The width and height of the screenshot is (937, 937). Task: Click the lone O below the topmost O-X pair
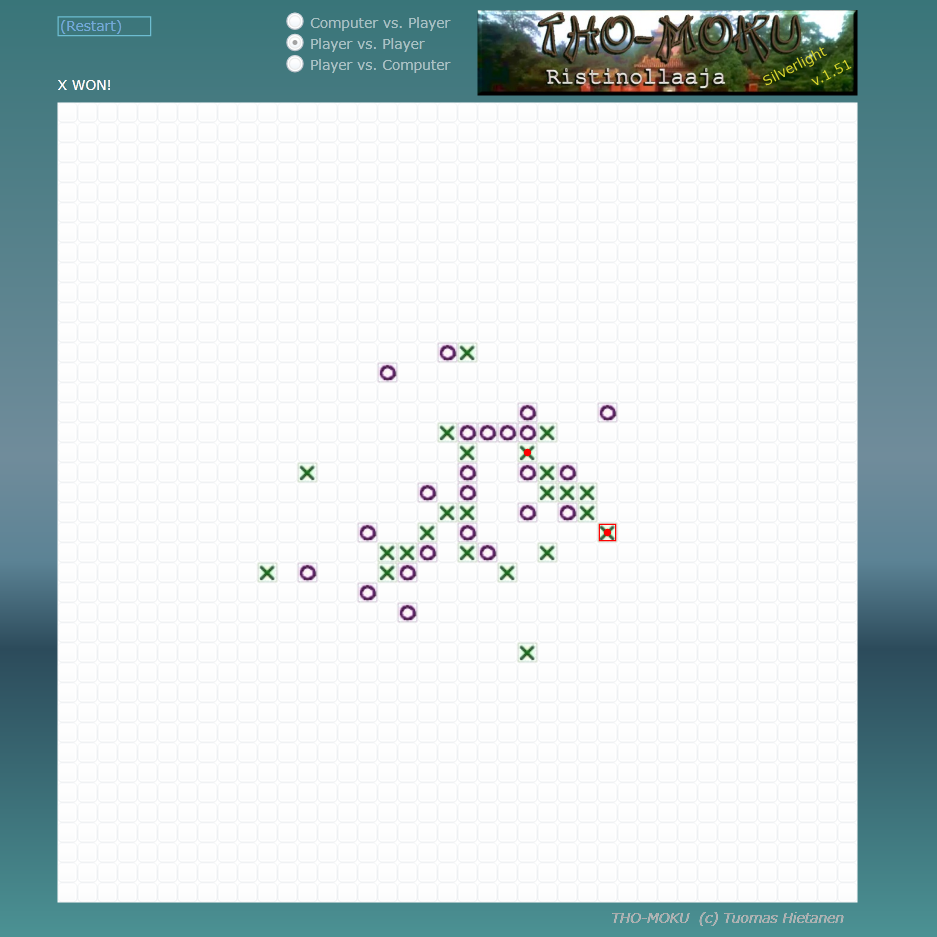[x=387, y=373]
